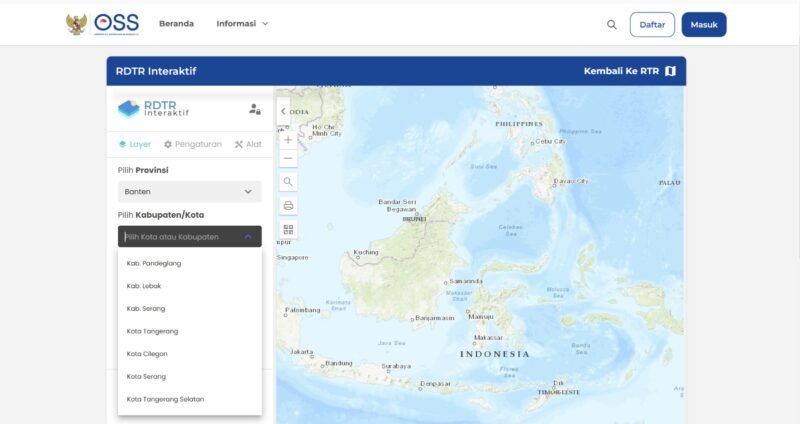Click Surabaya label on the map
The height and width of the screenshot is (424, 800).
coord(396,366)
